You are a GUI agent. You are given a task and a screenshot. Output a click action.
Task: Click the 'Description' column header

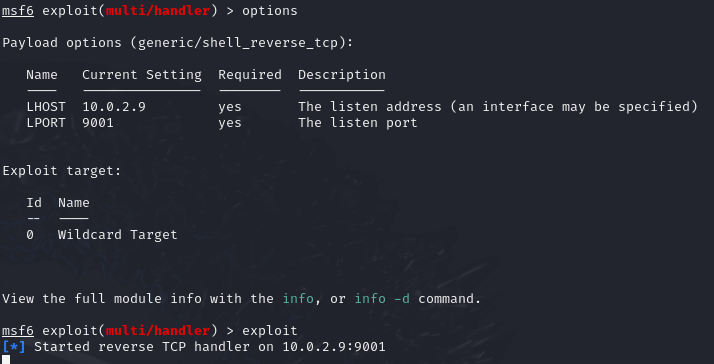pyautogui.click(x=342, y=75)
